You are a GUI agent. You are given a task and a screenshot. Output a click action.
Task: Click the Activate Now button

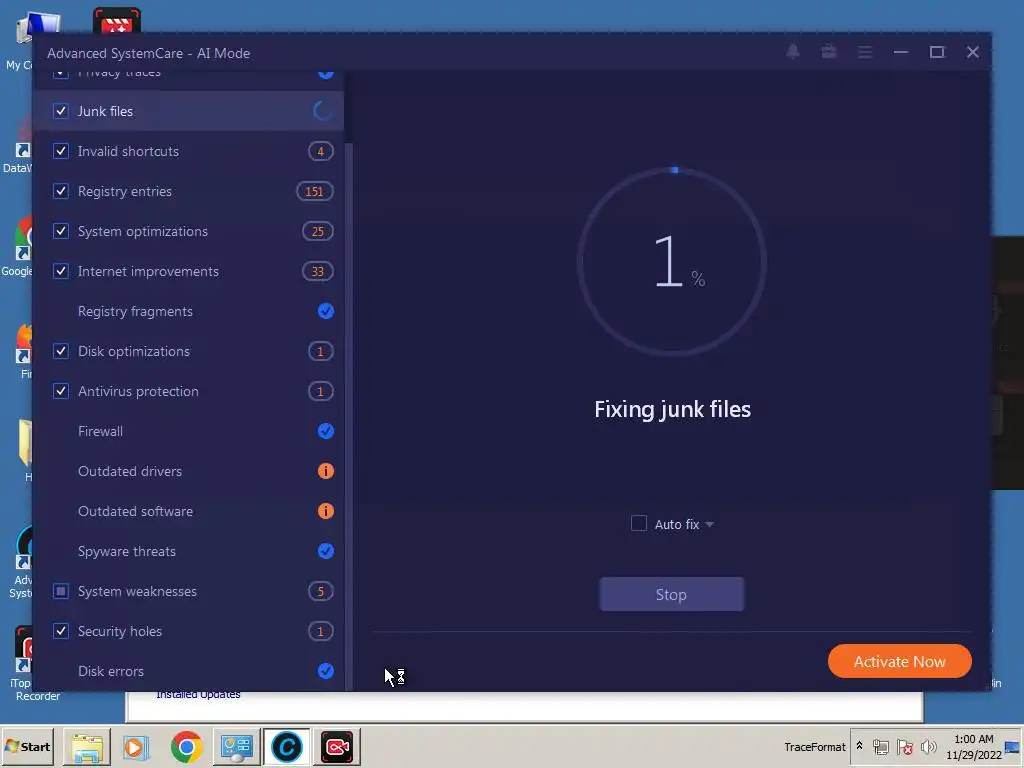(899, 662)
